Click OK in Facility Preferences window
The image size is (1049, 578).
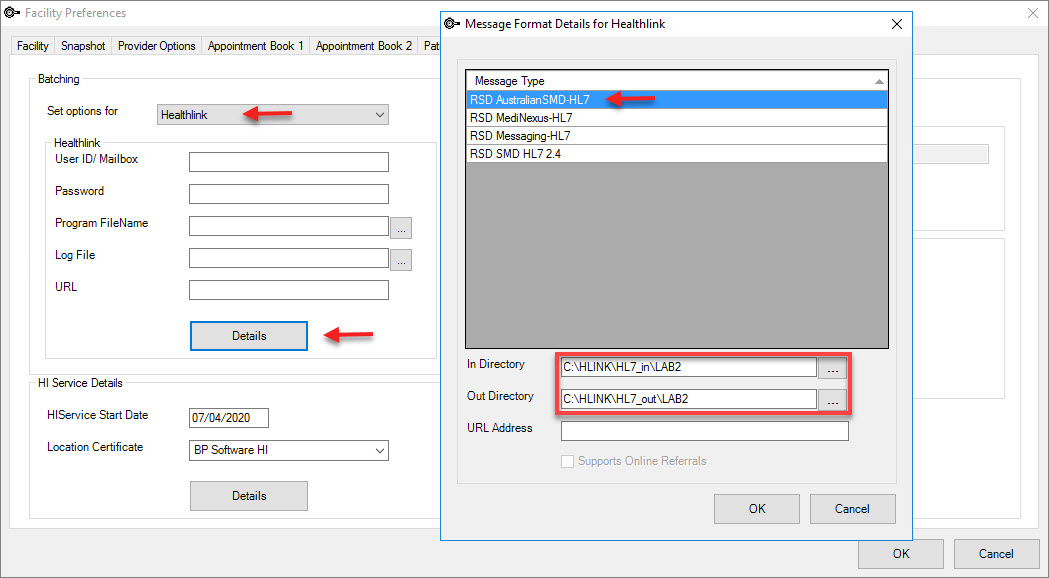[901, 554]
